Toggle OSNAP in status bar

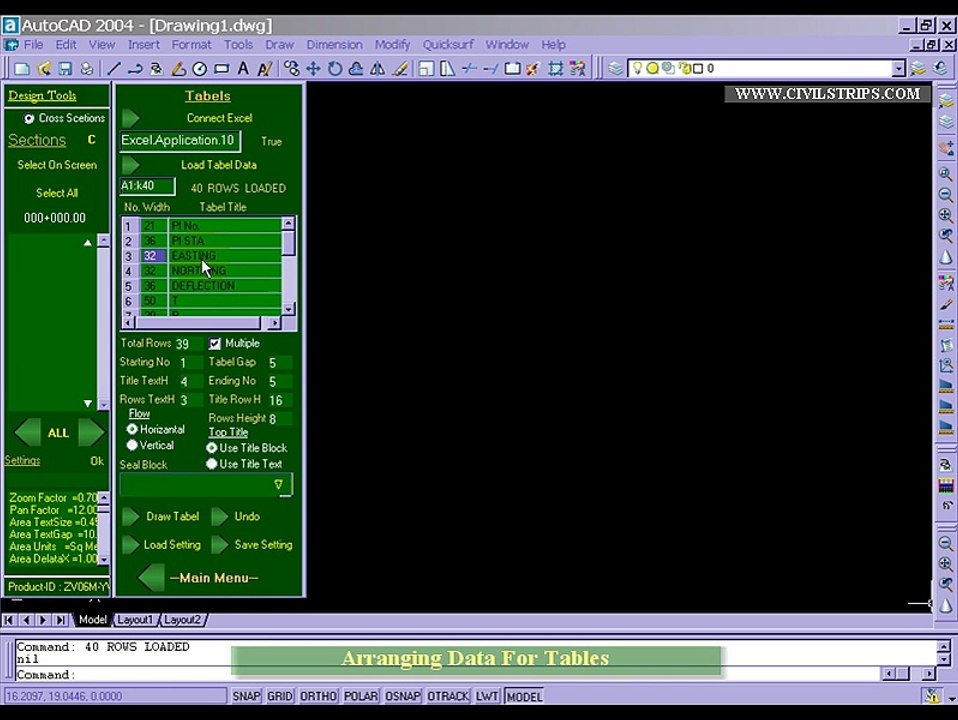coord(403,696)
